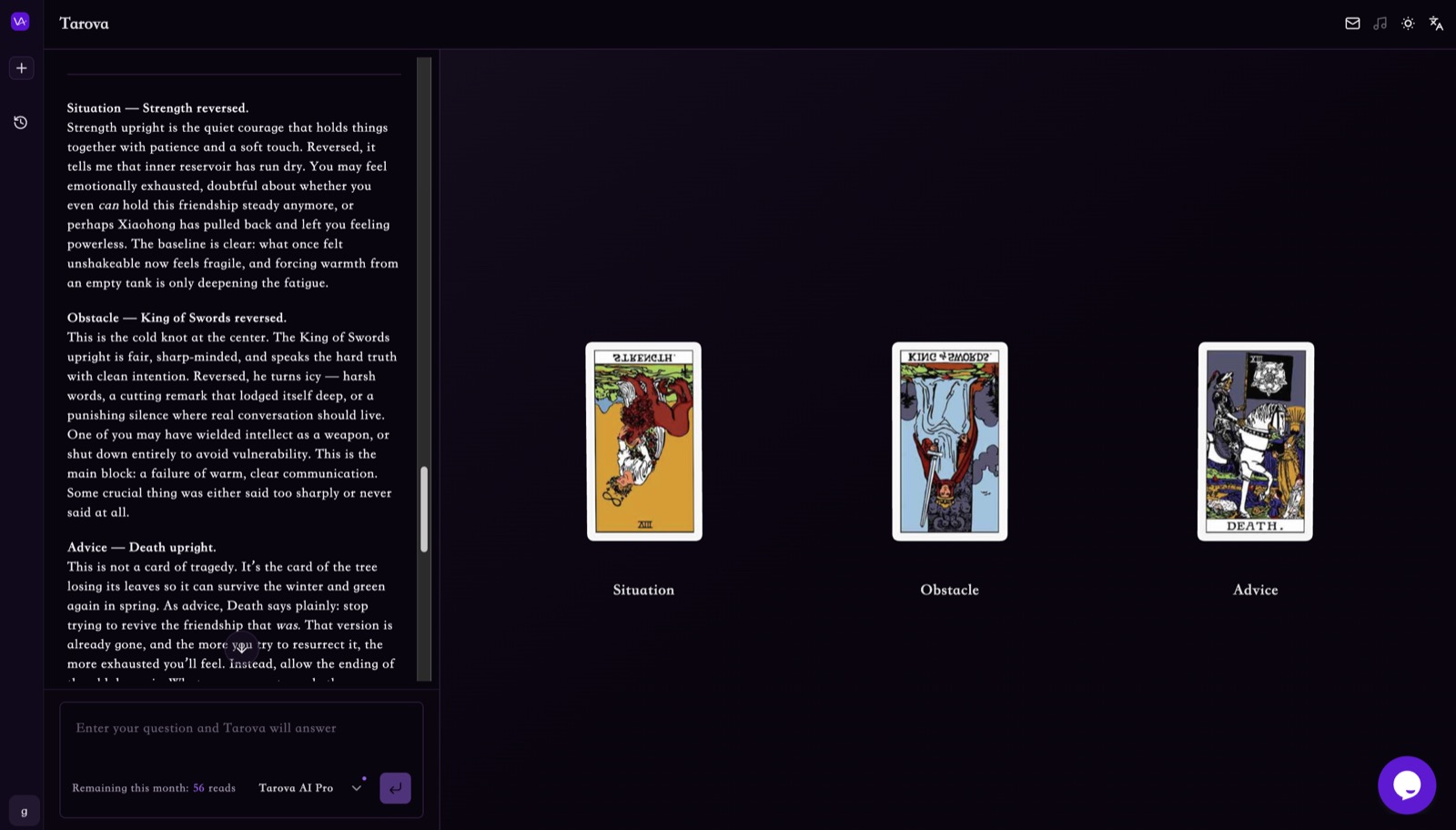Open the mail envelope icon

[1352, 24]
